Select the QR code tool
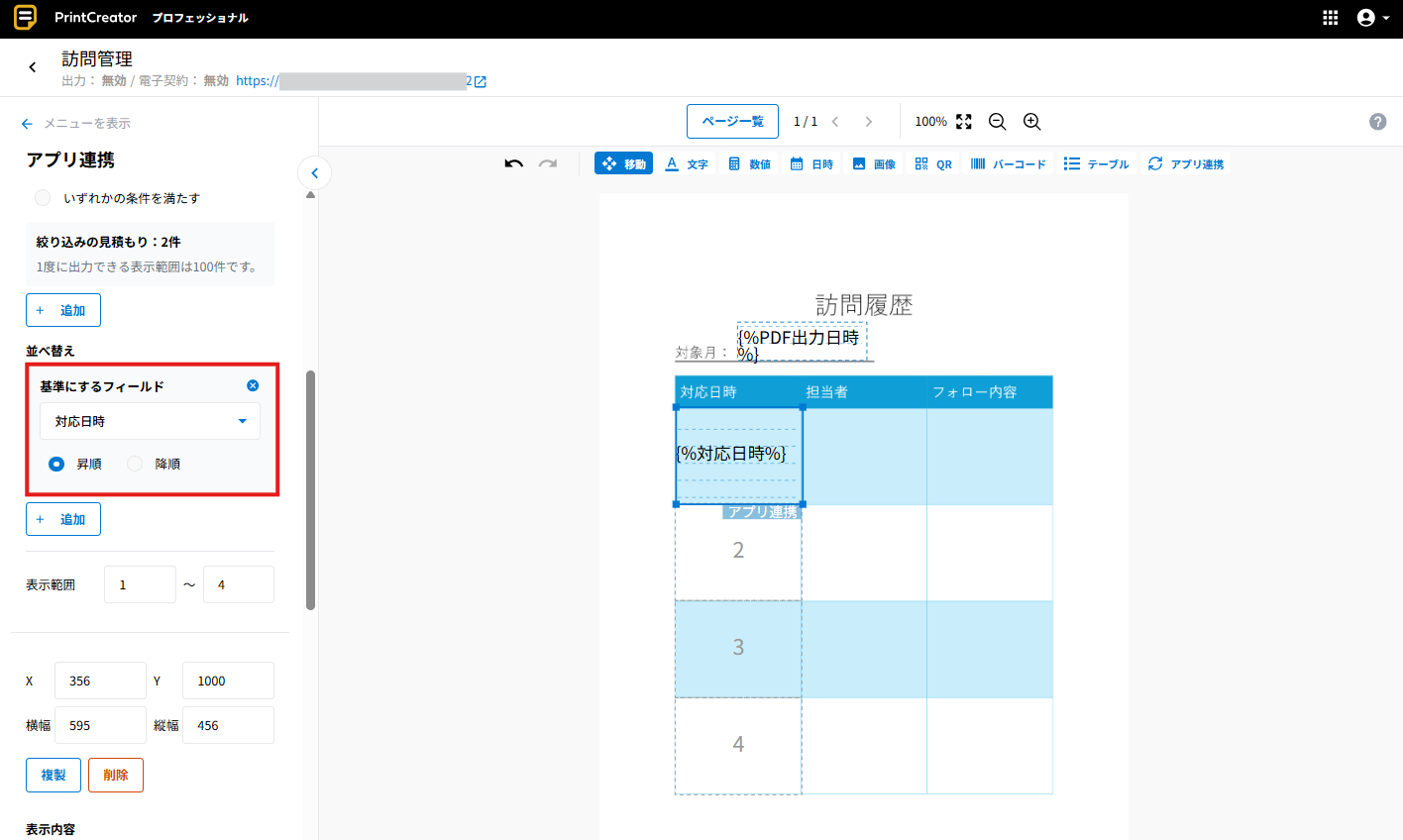Image resolution: width=1403 pixels, height=840 pixels. point(932,163)
